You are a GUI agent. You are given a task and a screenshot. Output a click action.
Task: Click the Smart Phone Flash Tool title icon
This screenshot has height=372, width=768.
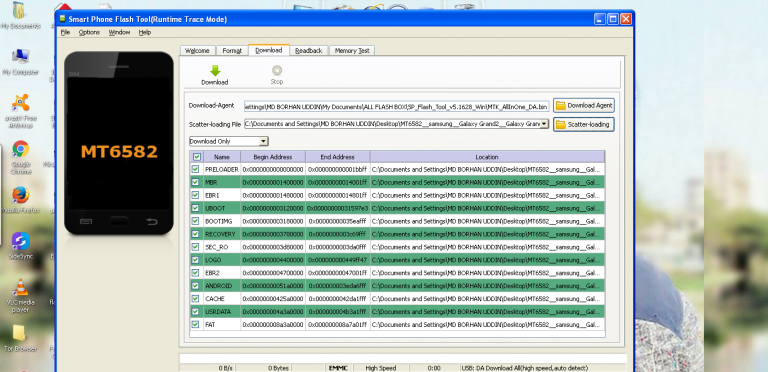62,19
